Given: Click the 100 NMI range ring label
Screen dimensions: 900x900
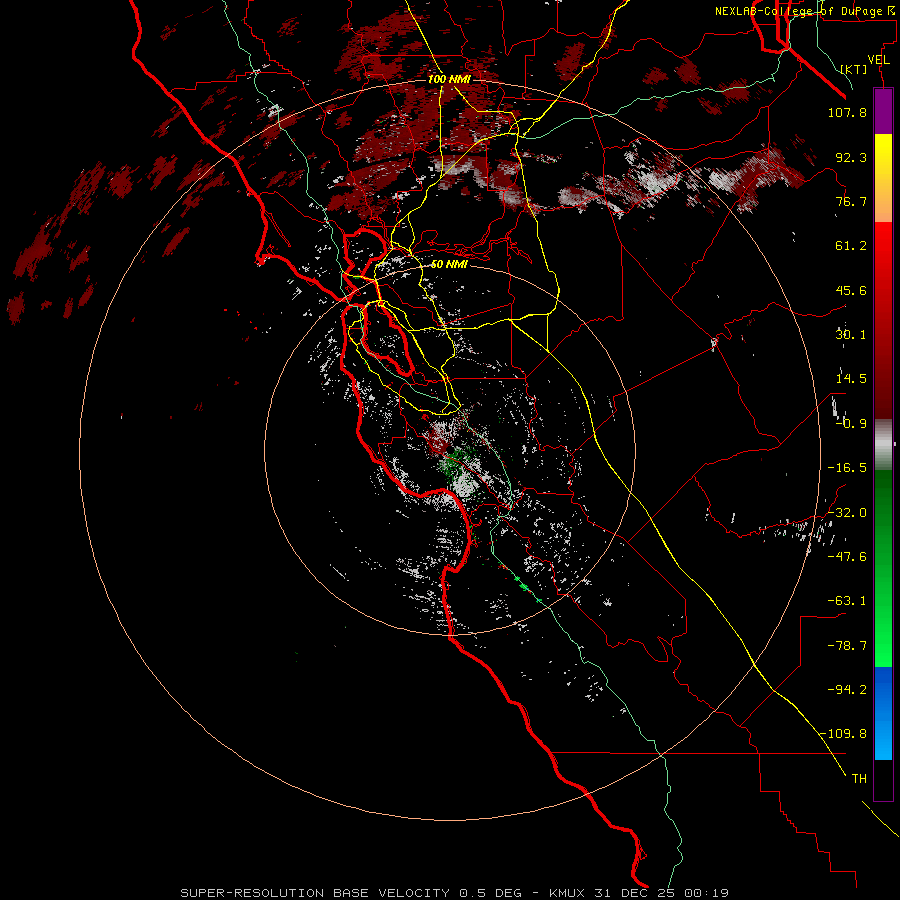Looking at the screenshot, I should tap(449, 79).
